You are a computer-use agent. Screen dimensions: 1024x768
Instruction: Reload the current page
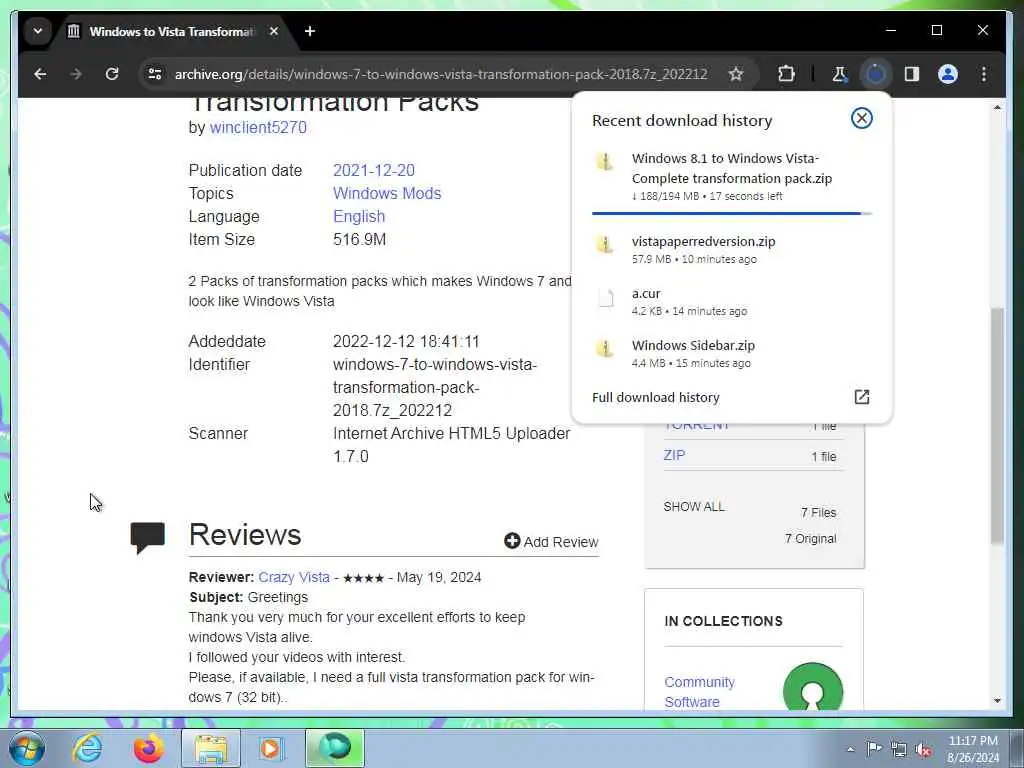112,74
